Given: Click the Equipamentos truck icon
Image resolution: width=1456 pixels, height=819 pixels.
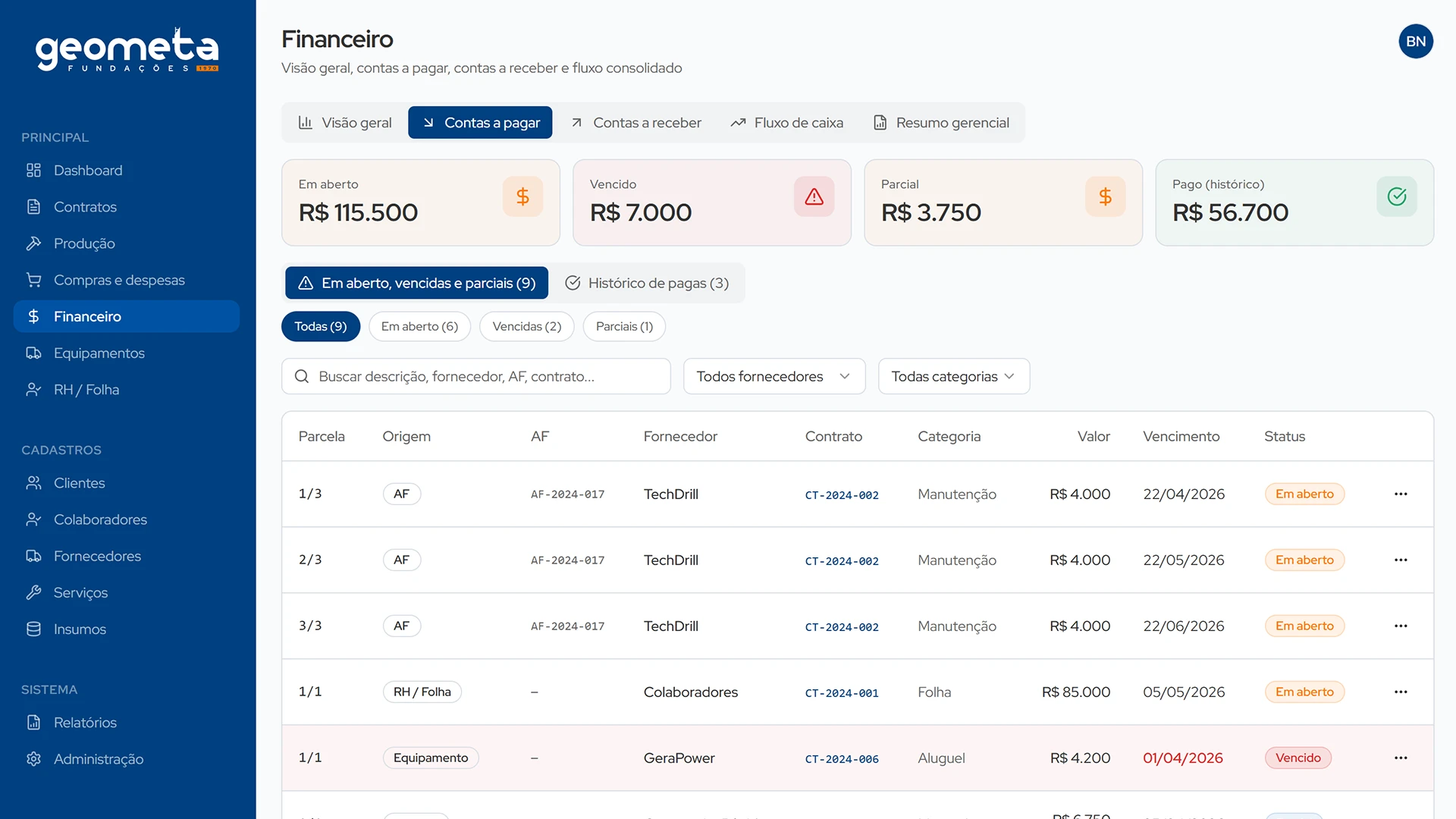Looking at the screenshot, I should tap(33, 353).
